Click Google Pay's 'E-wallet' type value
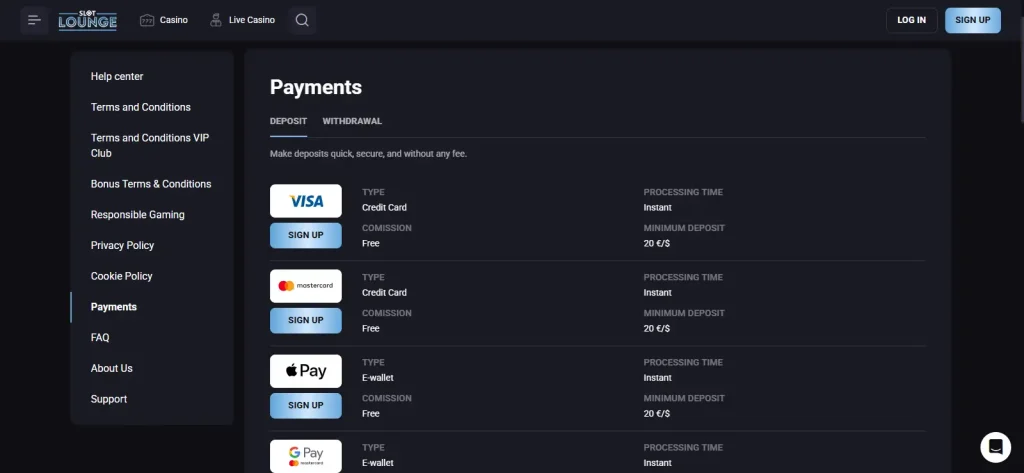1024x473 pixels. 377,463
